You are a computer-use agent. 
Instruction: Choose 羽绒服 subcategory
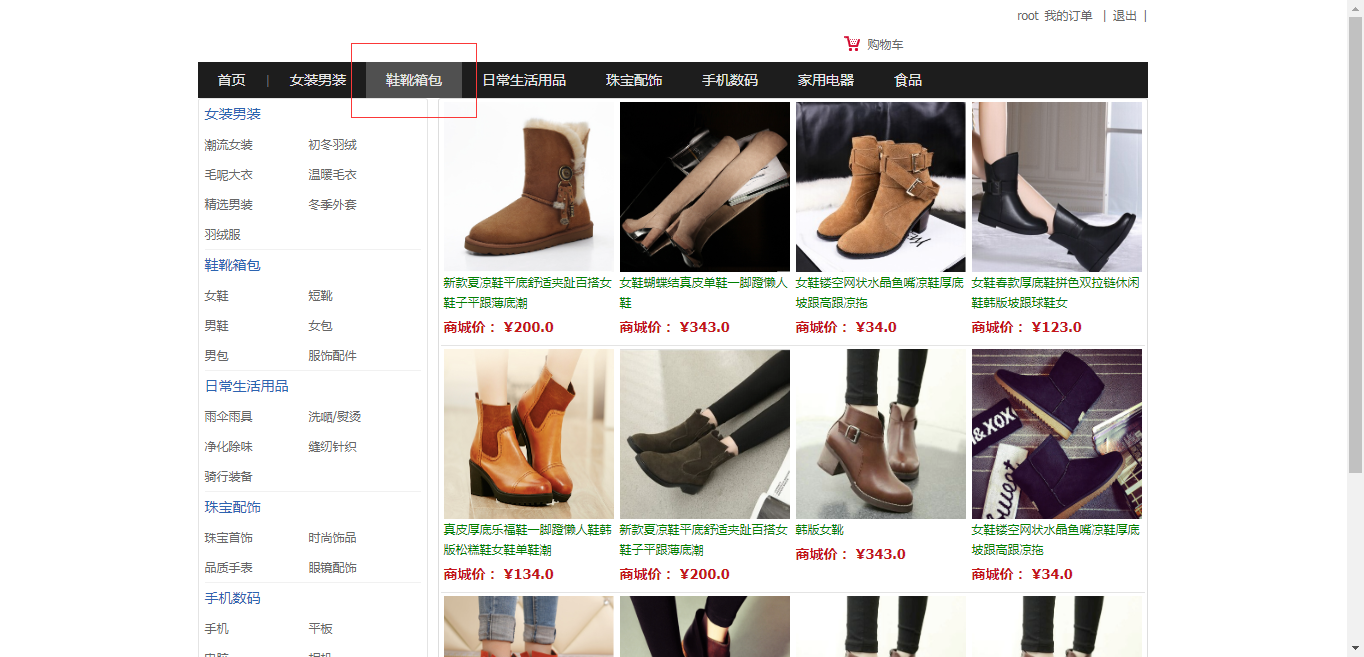223,235
